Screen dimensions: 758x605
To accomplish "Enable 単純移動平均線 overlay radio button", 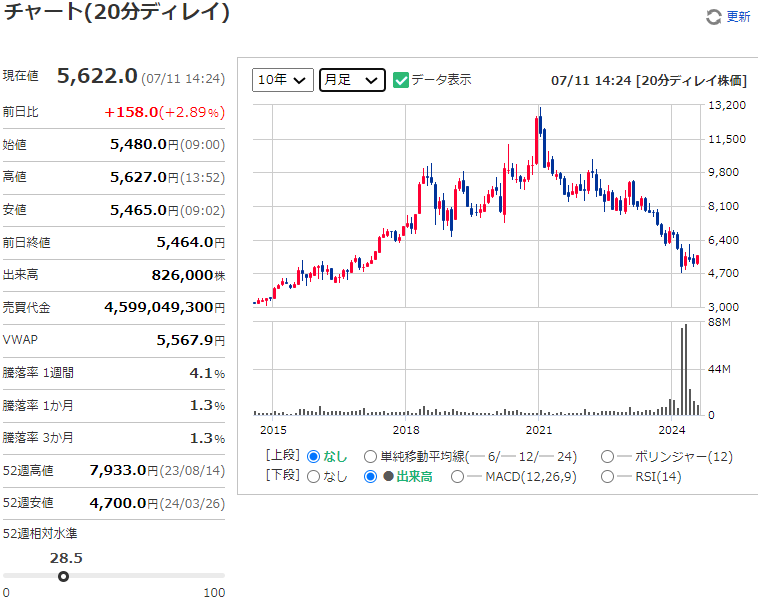I will tap(371, 457).
